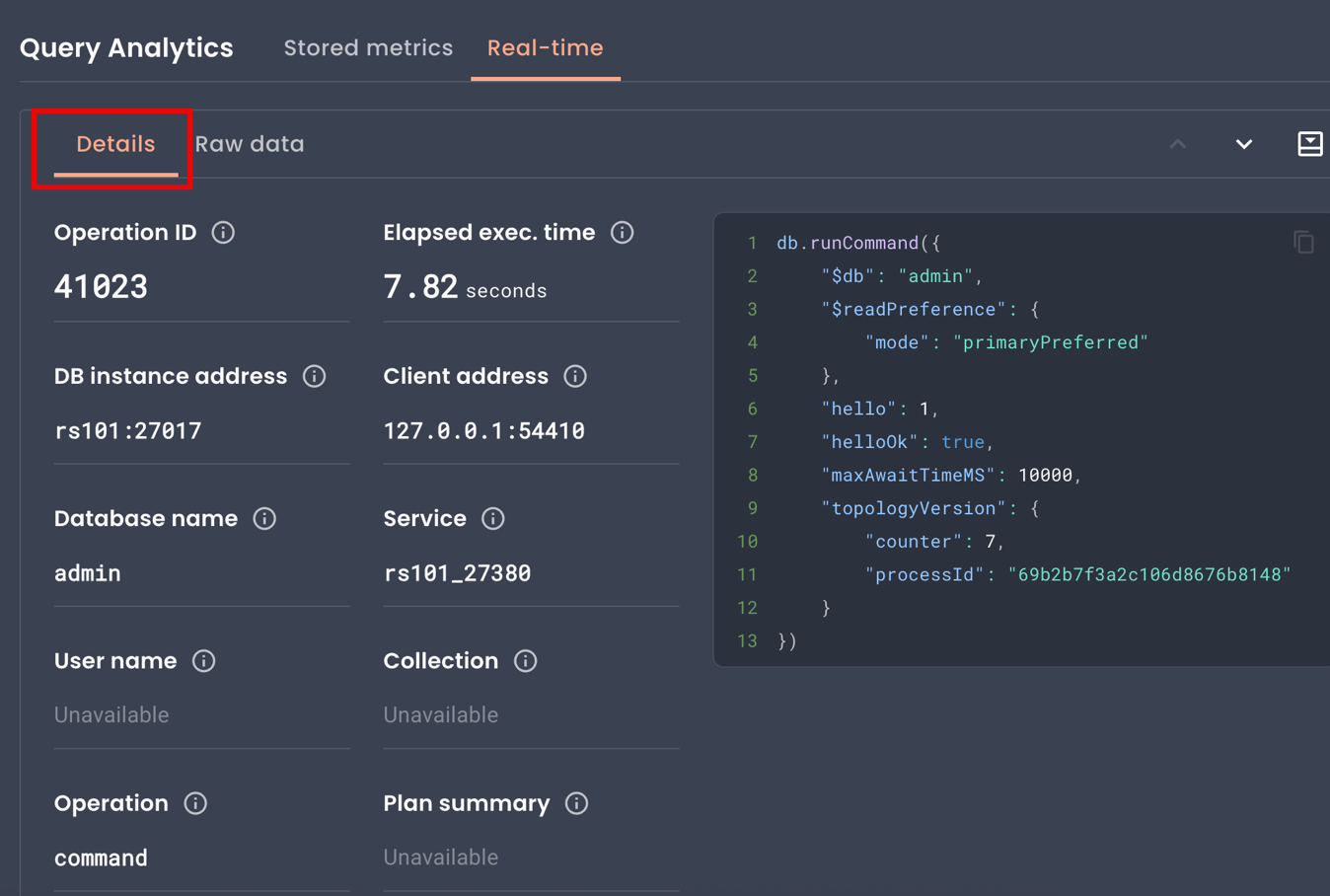Click the Elapsed exec. time info icon
This screenshot has height=896, width=1330.
622,233
